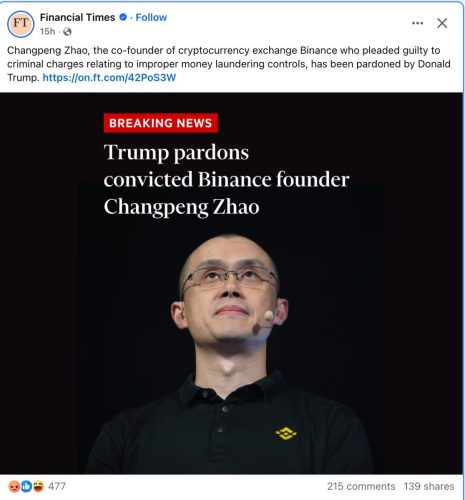Screen dimensions: 465x500
Task: Close the post with the X button
Action: 442,23
